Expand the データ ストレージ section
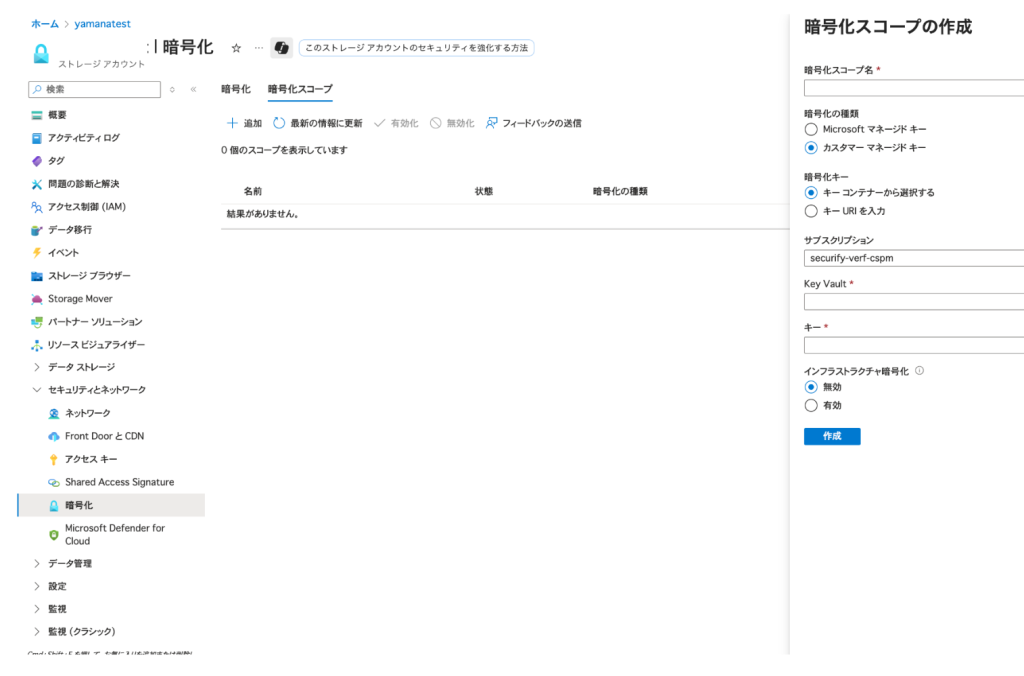The width and height of the screenshot is (1024, 676). 37,367
